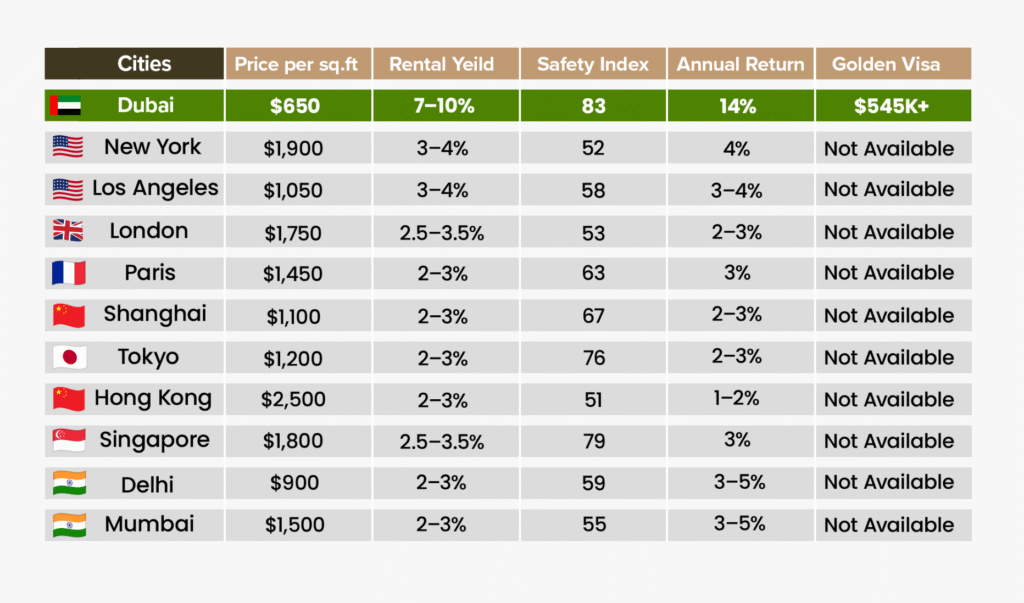The image size is (1024, 603).
Task: Select the Price per sq.ft header
Action: (297, 65)
